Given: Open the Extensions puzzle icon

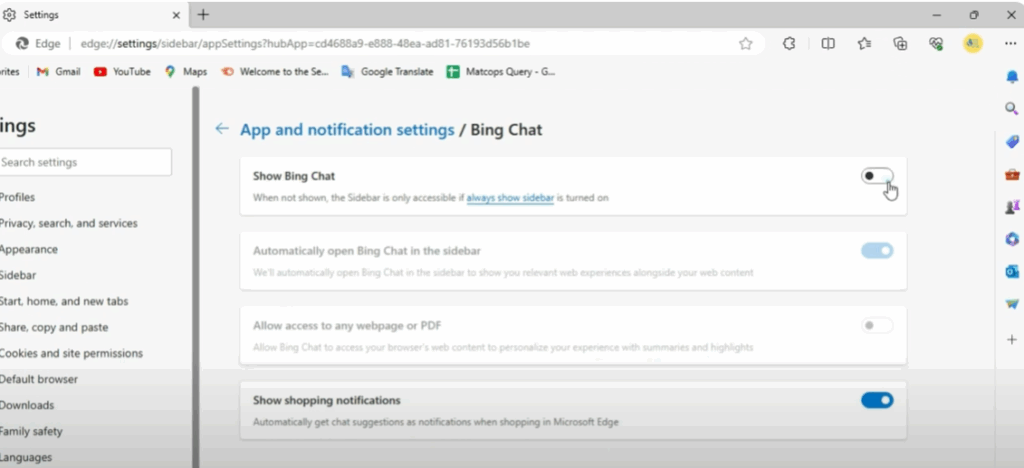Looking at the screenshot, I should [789, 44].
